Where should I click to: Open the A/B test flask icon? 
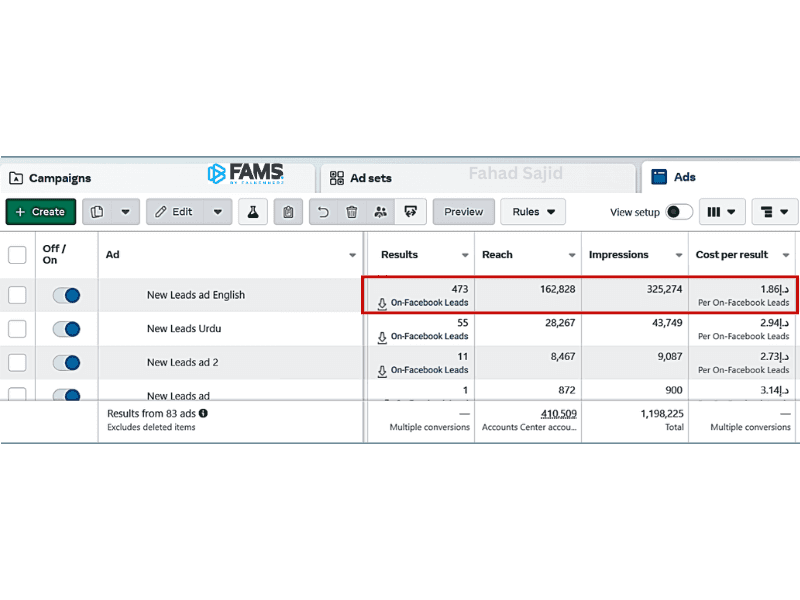[x=253, y=212]
